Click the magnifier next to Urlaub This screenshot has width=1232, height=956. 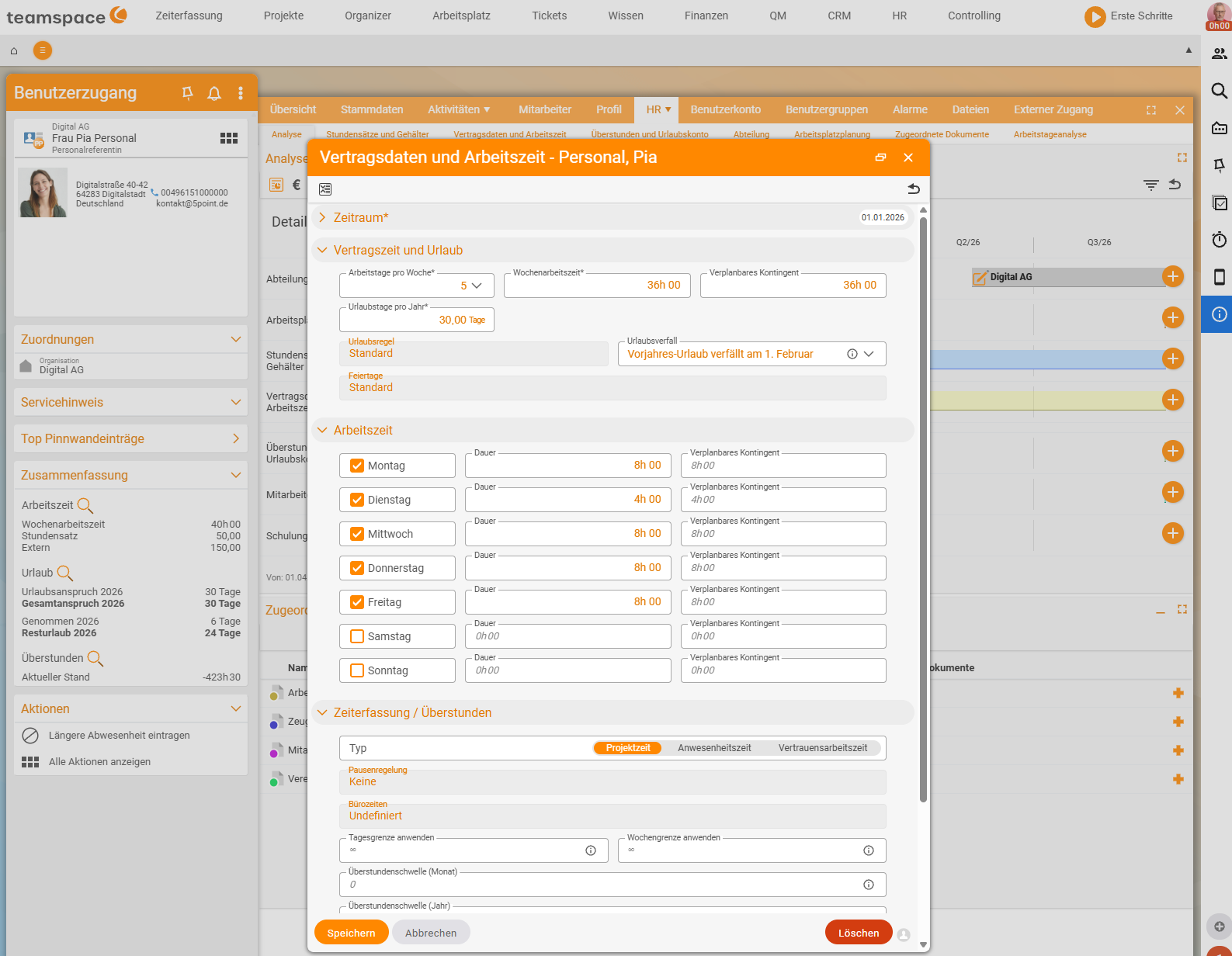(x=65, y=573)
